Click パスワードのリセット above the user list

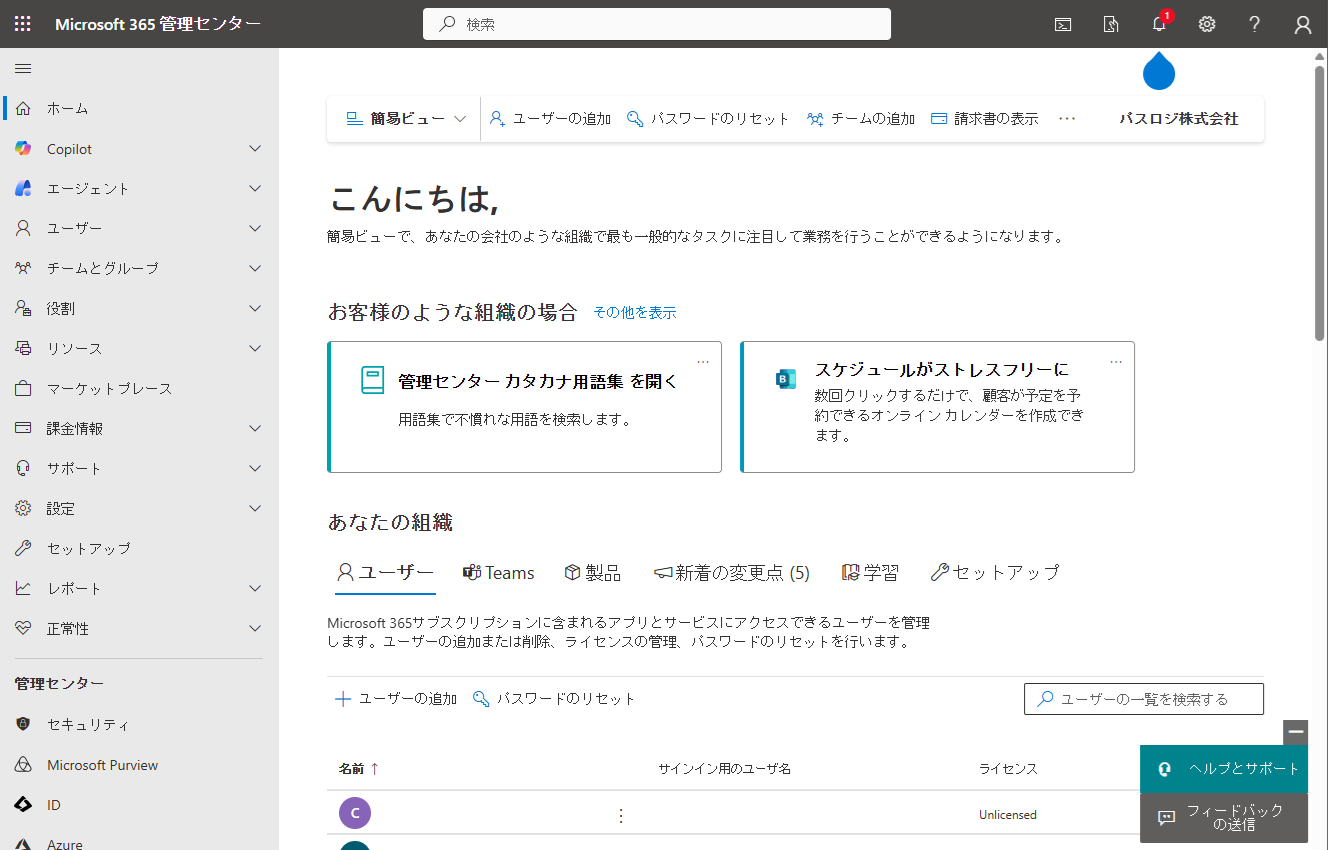(553, 699)
